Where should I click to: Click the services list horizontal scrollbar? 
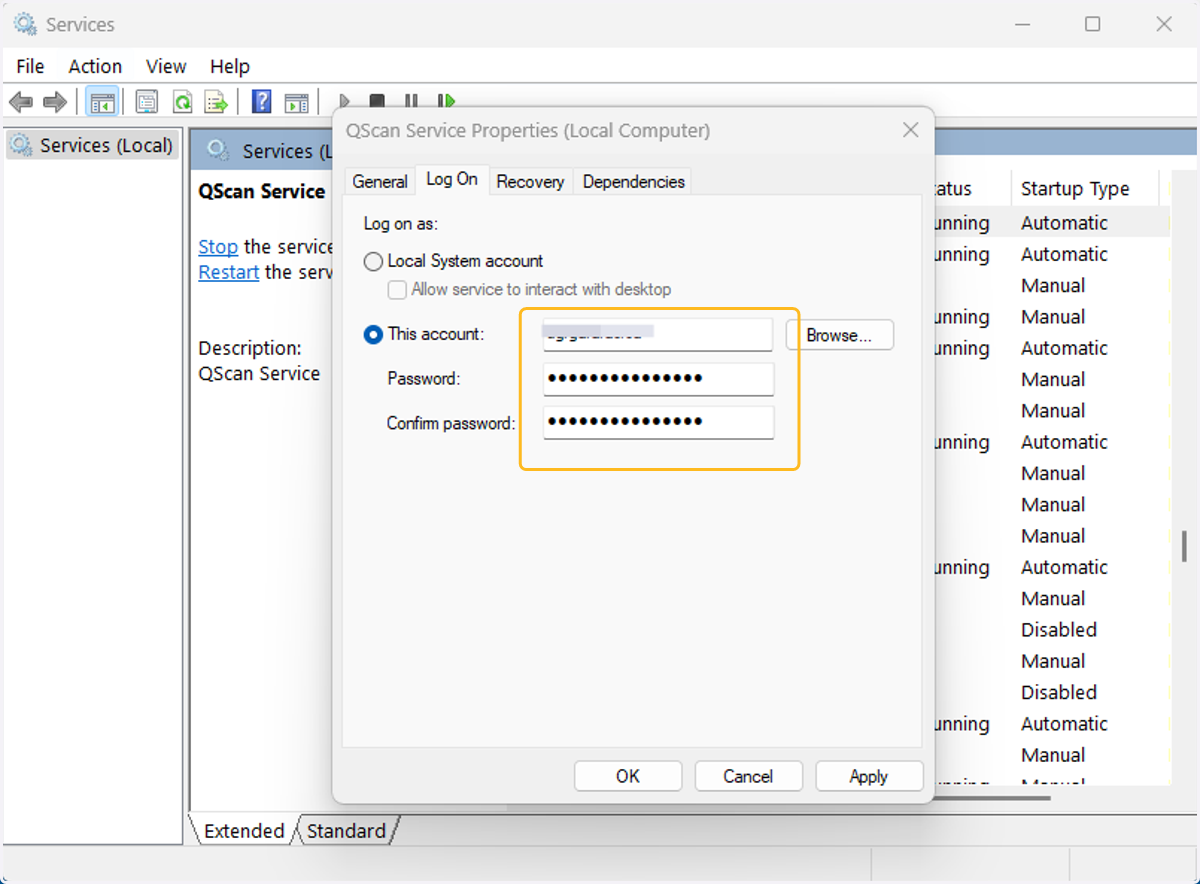pos(990,798)
